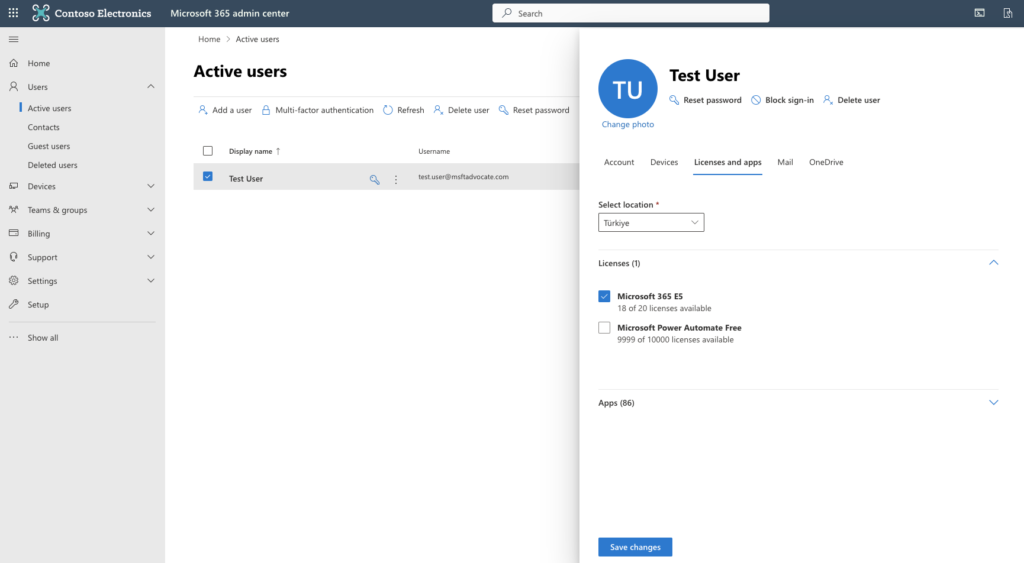1024x563 pixels.
Task: Click Refresh in the users toolbar
Action: [404, 110]
